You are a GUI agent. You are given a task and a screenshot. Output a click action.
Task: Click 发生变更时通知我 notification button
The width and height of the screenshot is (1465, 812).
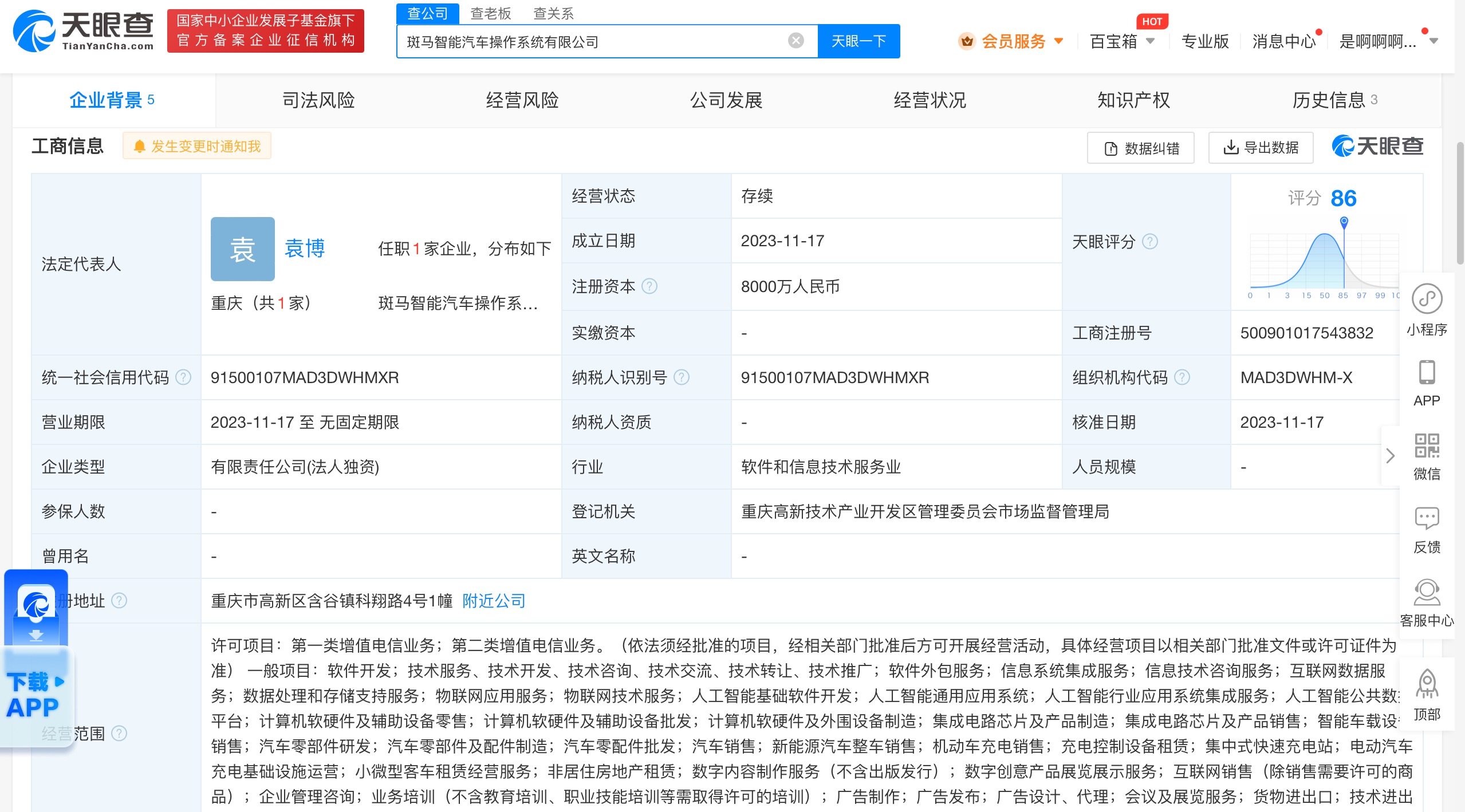click(197, 146)
